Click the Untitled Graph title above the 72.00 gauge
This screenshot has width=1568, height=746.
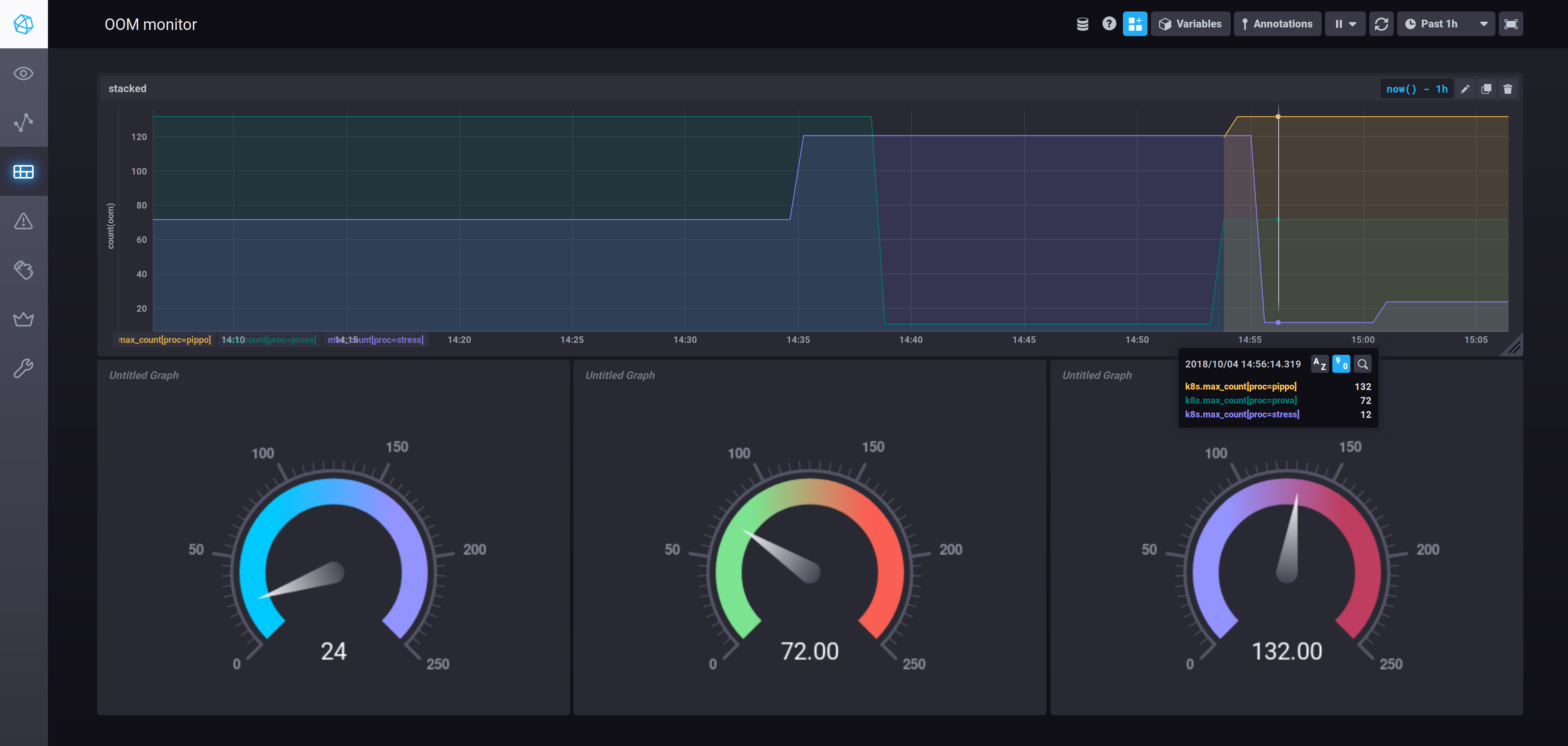[620, 375]
